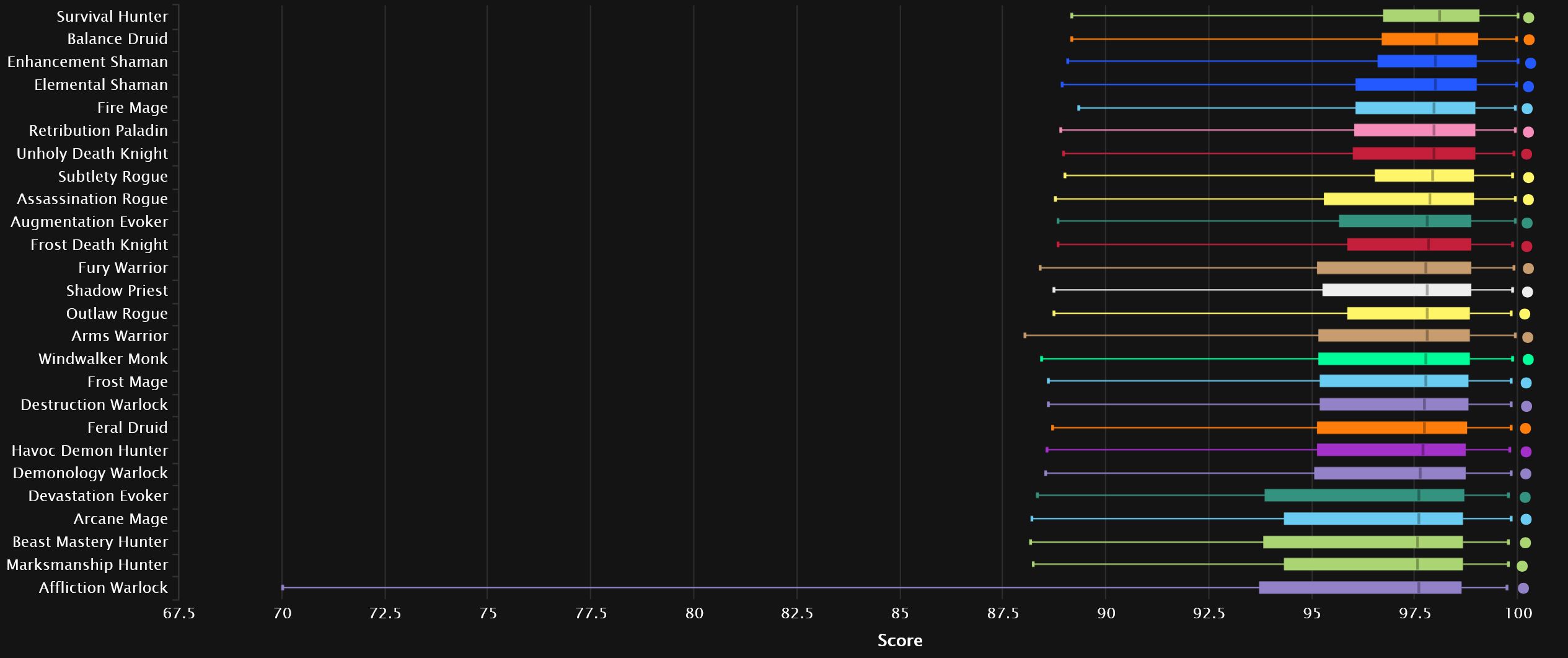
Task: Click the 100 tick label
Action: coord(1518,613)
